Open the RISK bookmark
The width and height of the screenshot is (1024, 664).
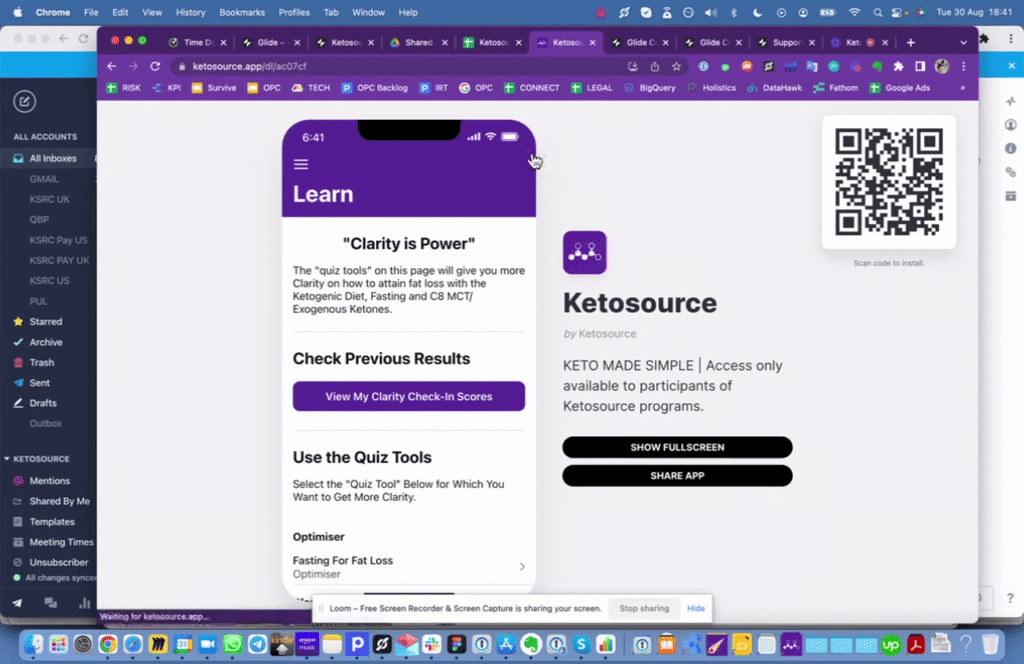124,87
